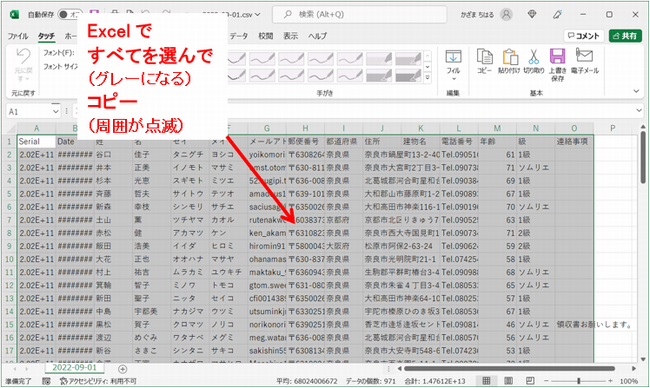This screenshot has width=650, height=388.
Task: Switch to Page Break Preview icon
Action: pyautogui.click(x=530, y=381)
